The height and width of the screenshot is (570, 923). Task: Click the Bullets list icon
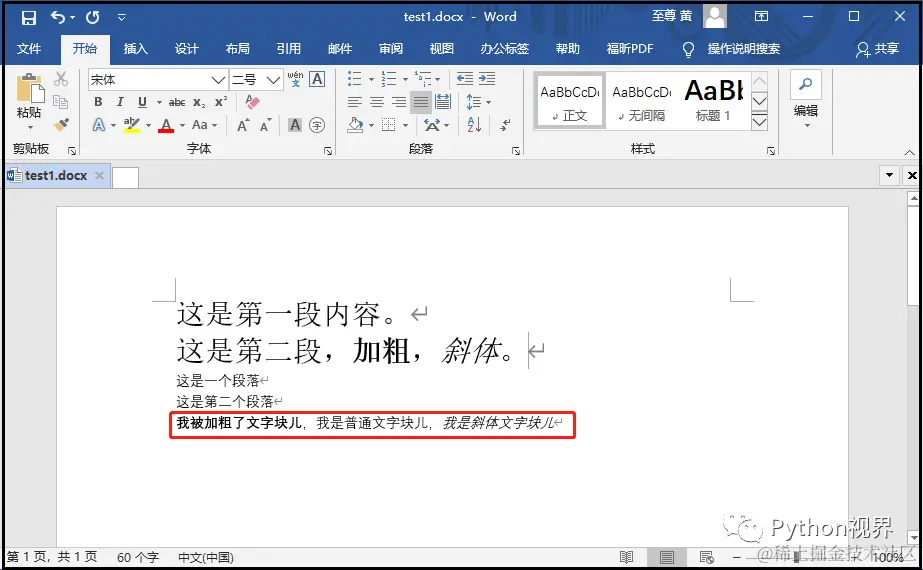354,78
